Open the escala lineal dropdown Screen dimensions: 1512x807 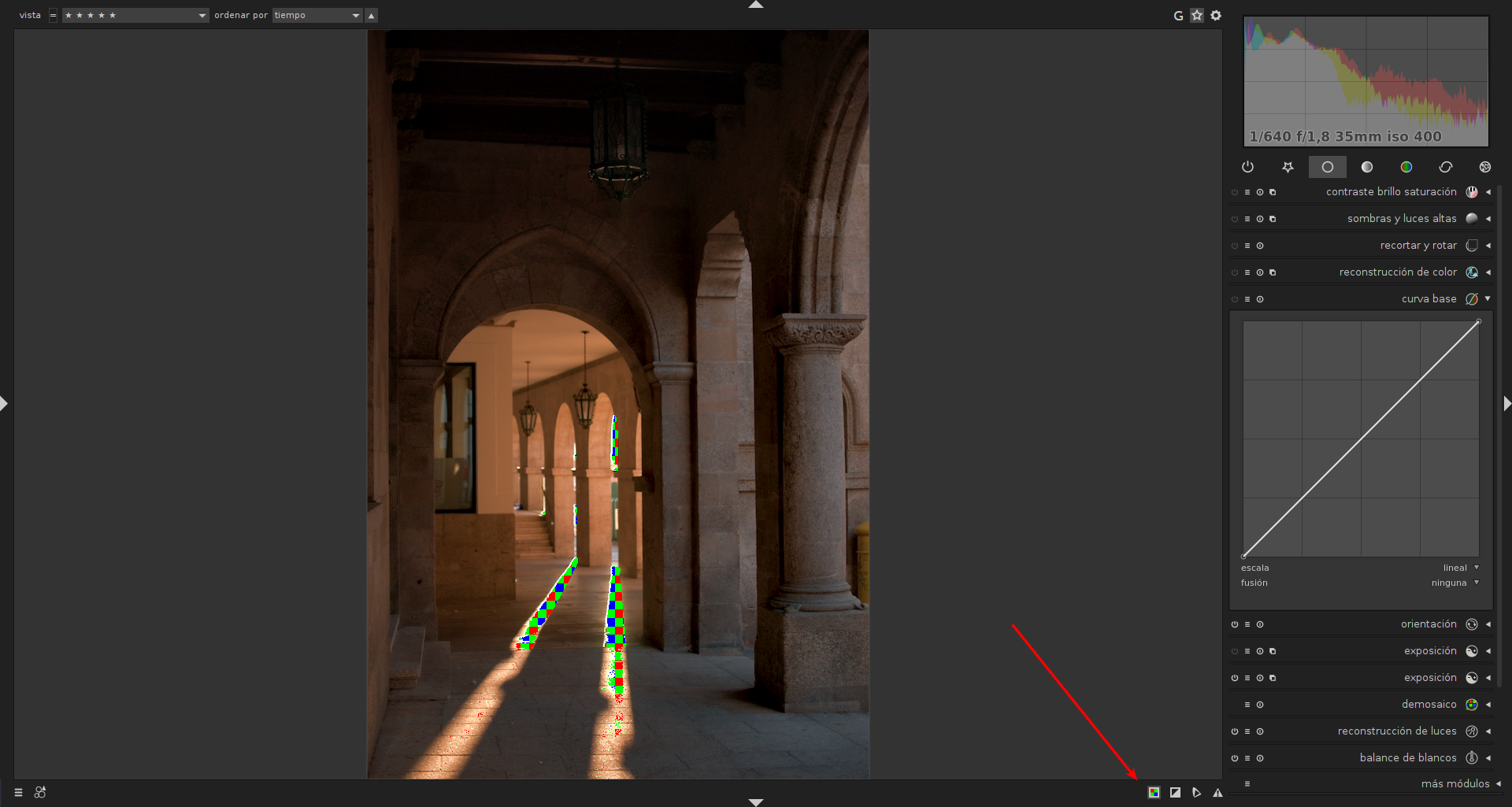(1360, 568)
